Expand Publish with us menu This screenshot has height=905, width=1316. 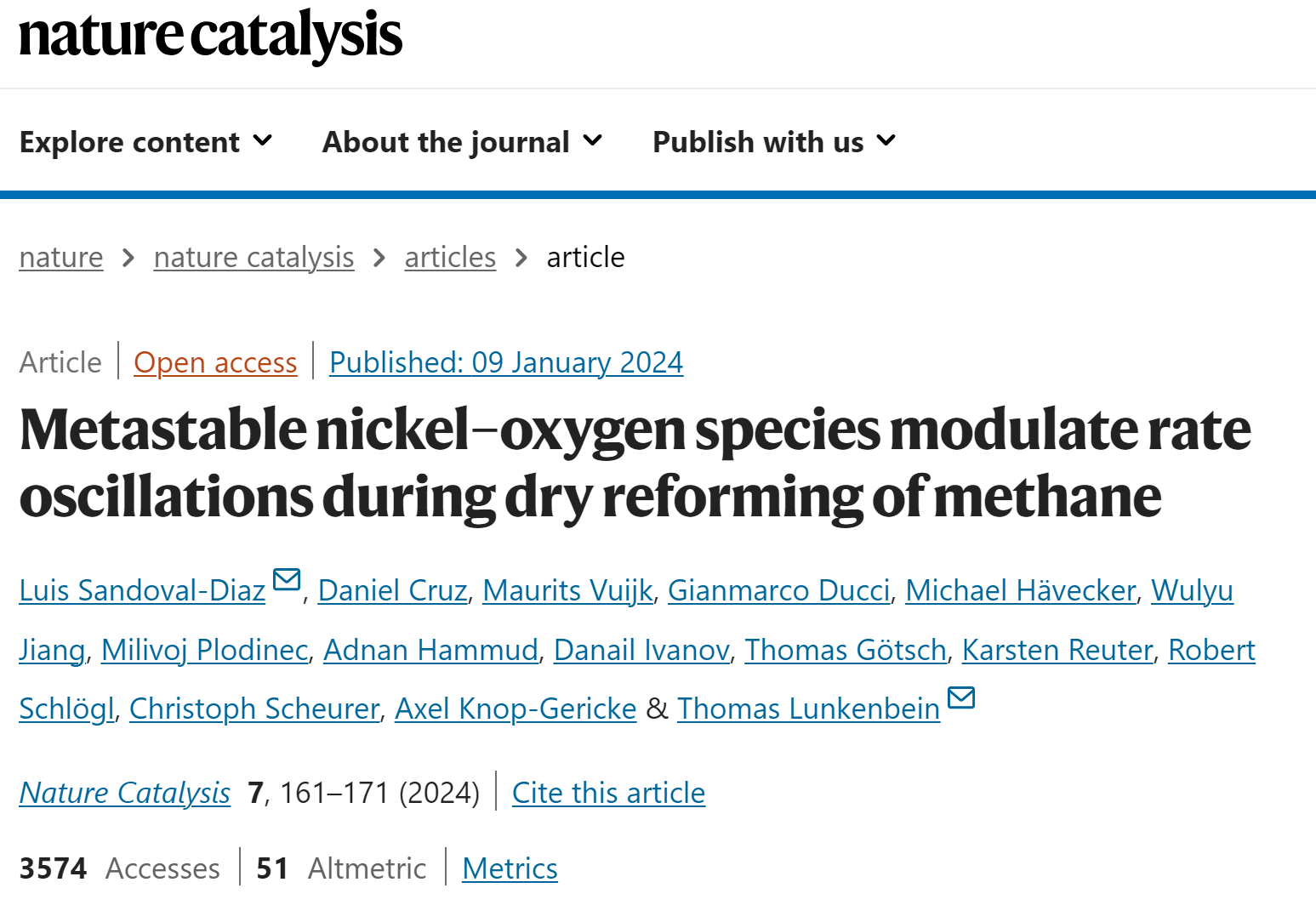[x=774, y=142]
